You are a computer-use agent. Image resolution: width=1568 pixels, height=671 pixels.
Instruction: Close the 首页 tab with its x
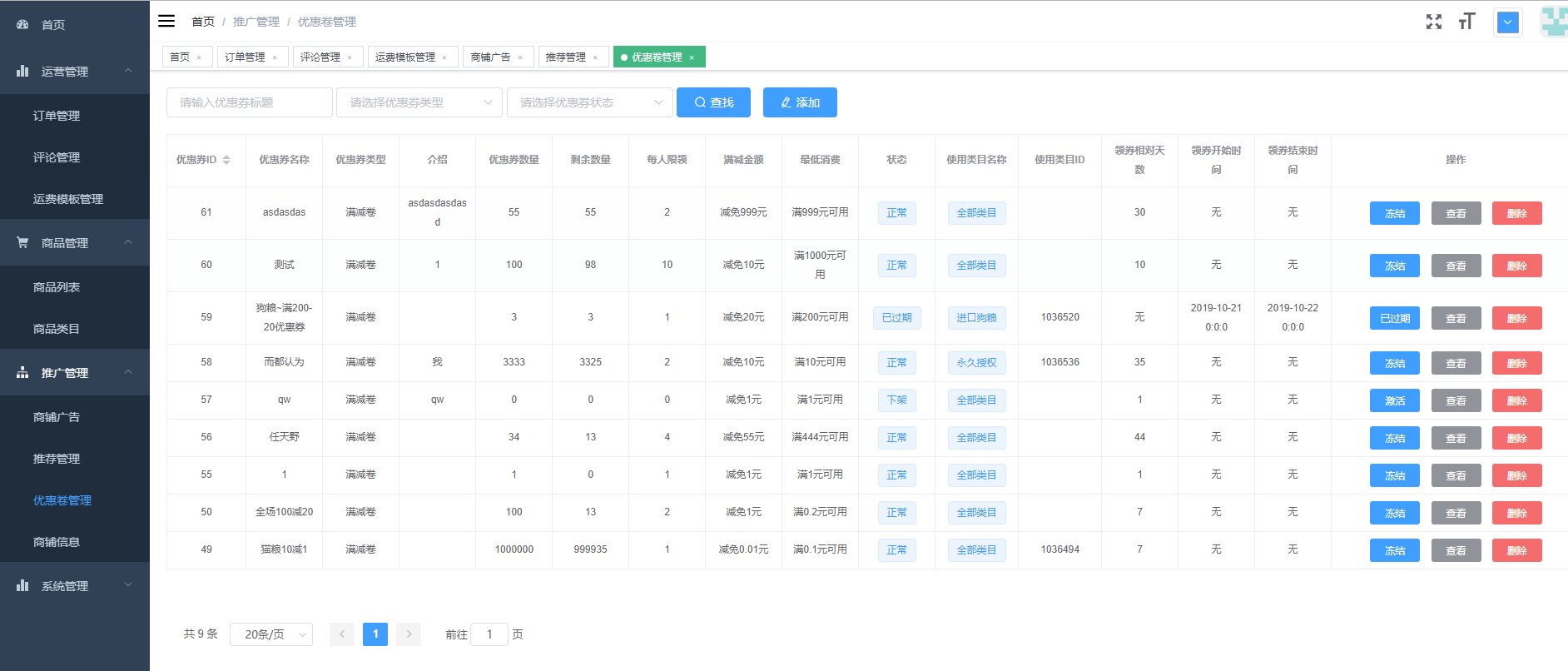point(199,57)
